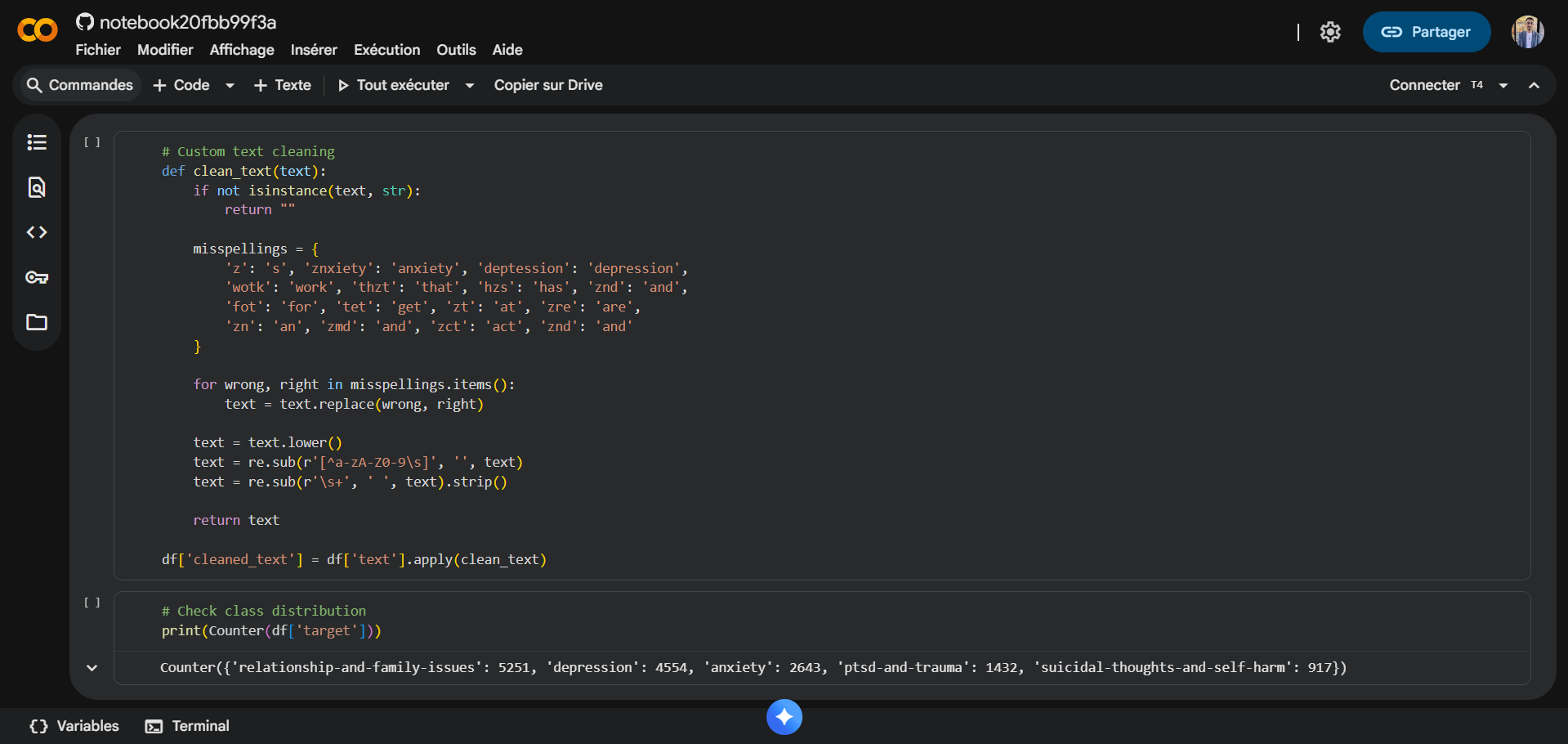Collapse the header with the up chevron
Viewport: 1568px width, 744px height.
click(1534, 85)
